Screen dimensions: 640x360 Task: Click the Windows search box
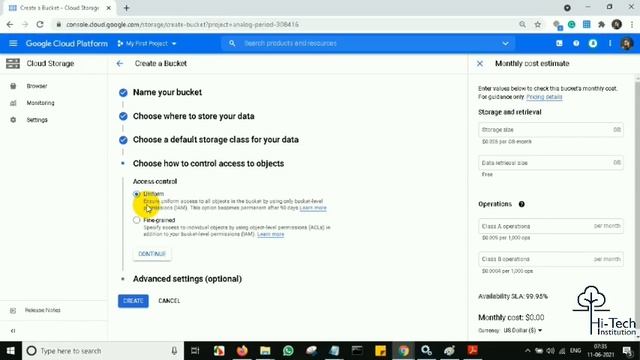(x=102, y=351)
